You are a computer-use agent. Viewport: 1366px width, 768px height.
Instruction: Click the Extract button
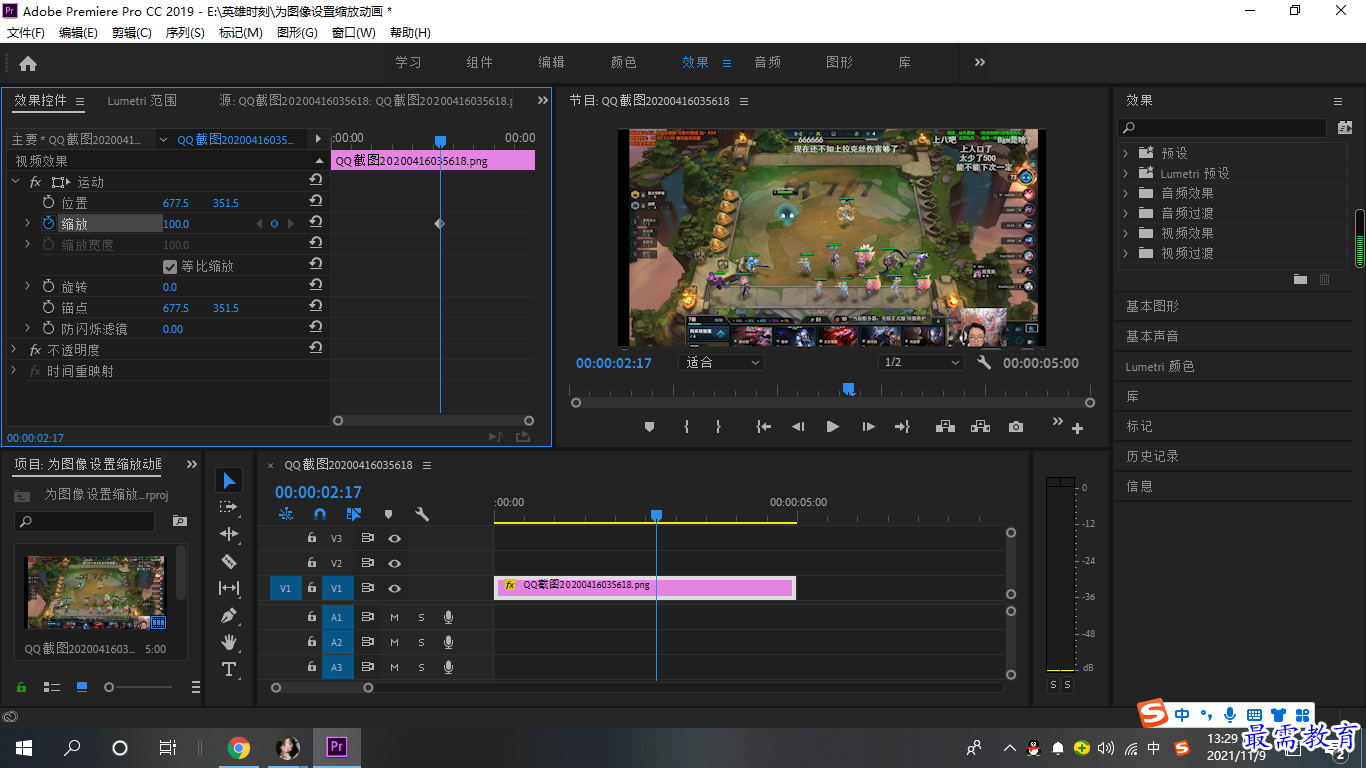(x=980, y=427)
